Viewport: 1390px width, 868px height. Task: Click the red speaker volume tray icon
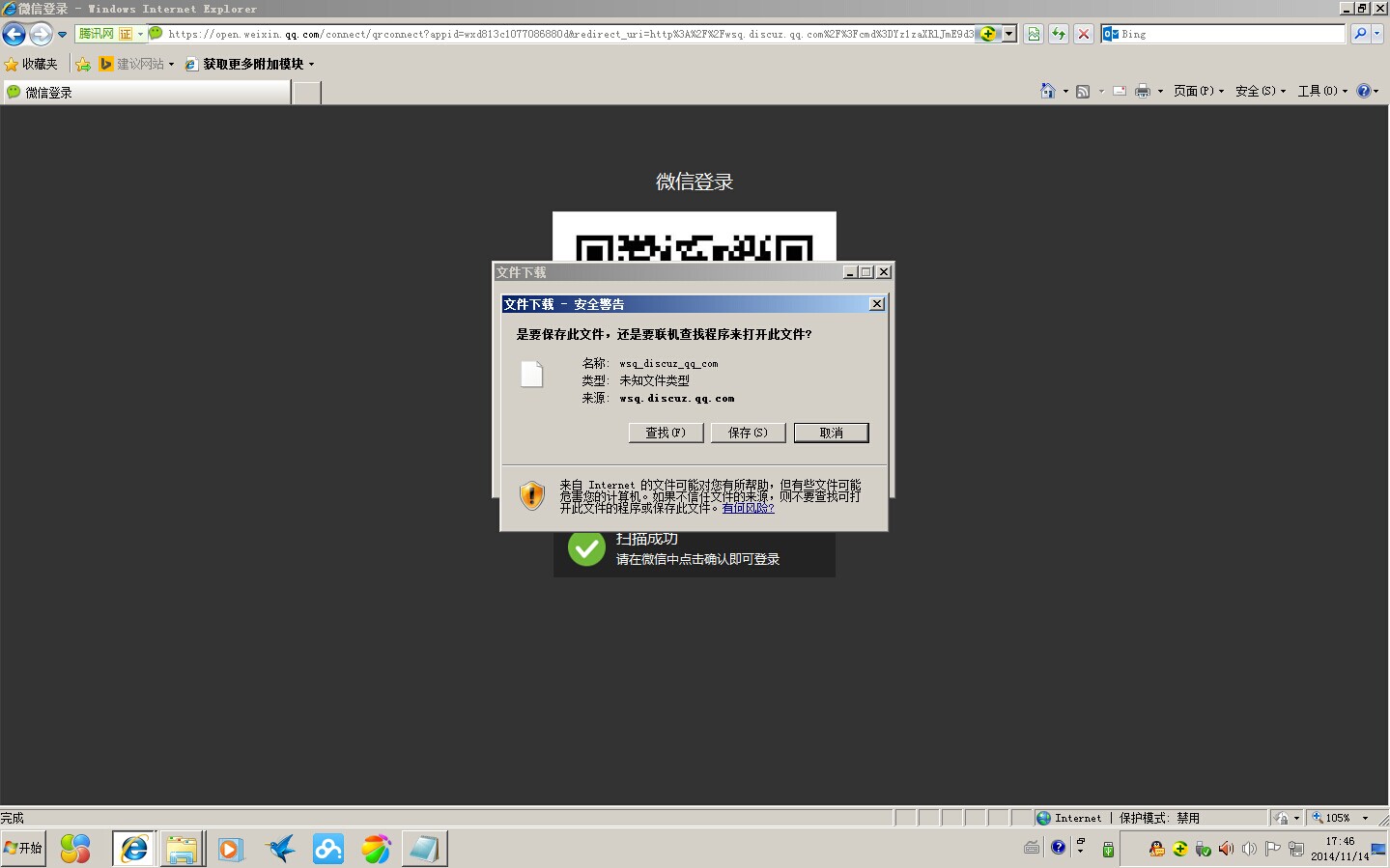click(1226, 849)
